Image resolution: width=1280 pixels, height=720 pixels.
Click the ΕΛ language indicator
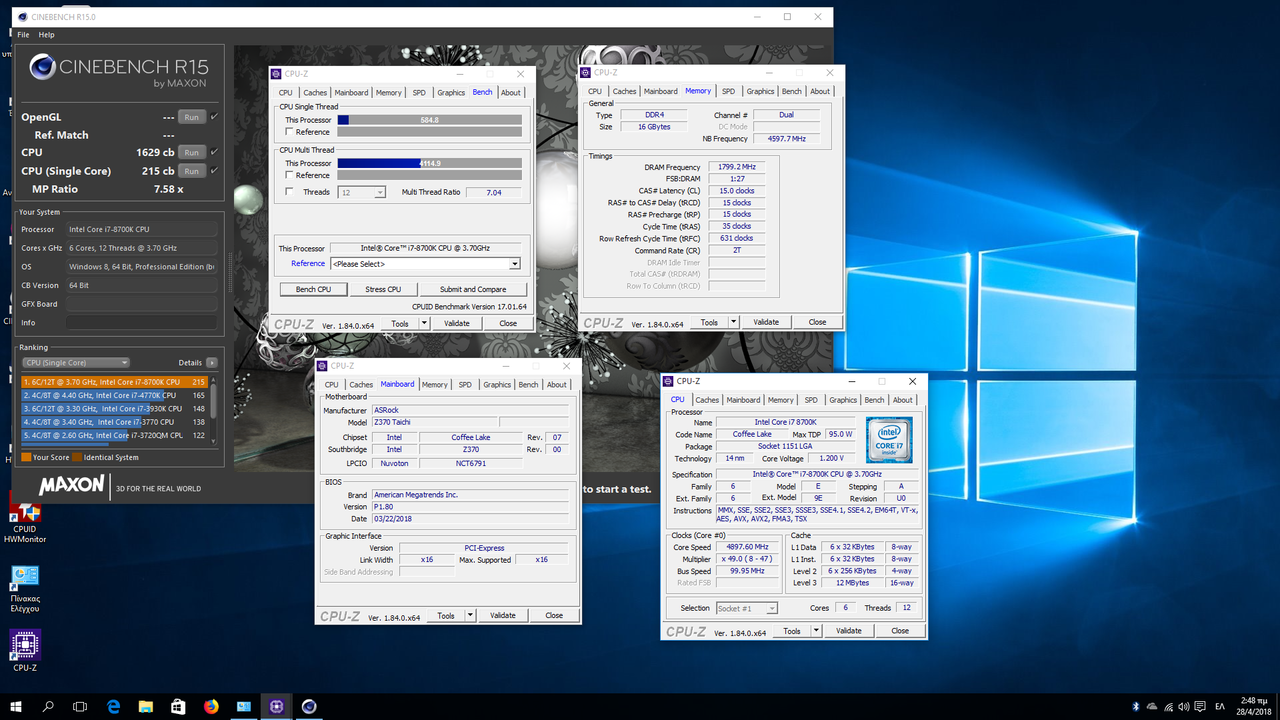coord(1219,706)
